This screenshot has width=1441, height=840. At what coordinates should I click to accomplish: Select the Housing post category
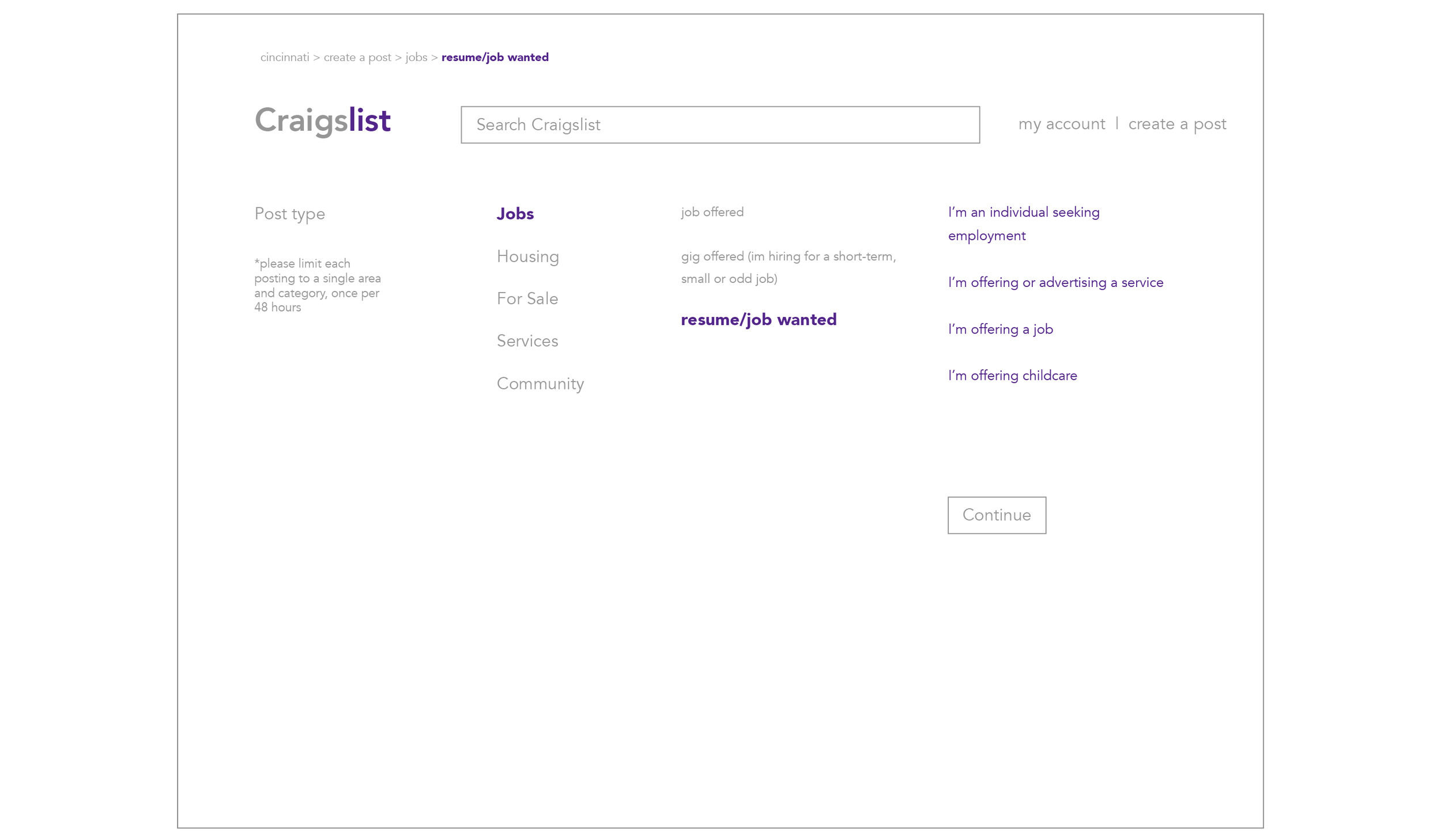(527, 256)
